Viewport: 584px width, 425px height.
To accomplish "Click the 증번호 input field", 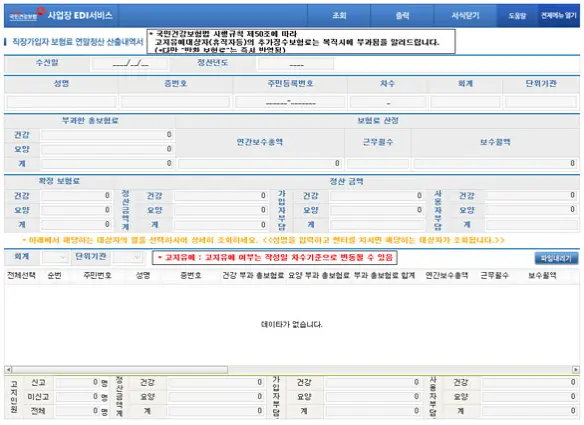I will pyautogui.click(x=175, y=102).
